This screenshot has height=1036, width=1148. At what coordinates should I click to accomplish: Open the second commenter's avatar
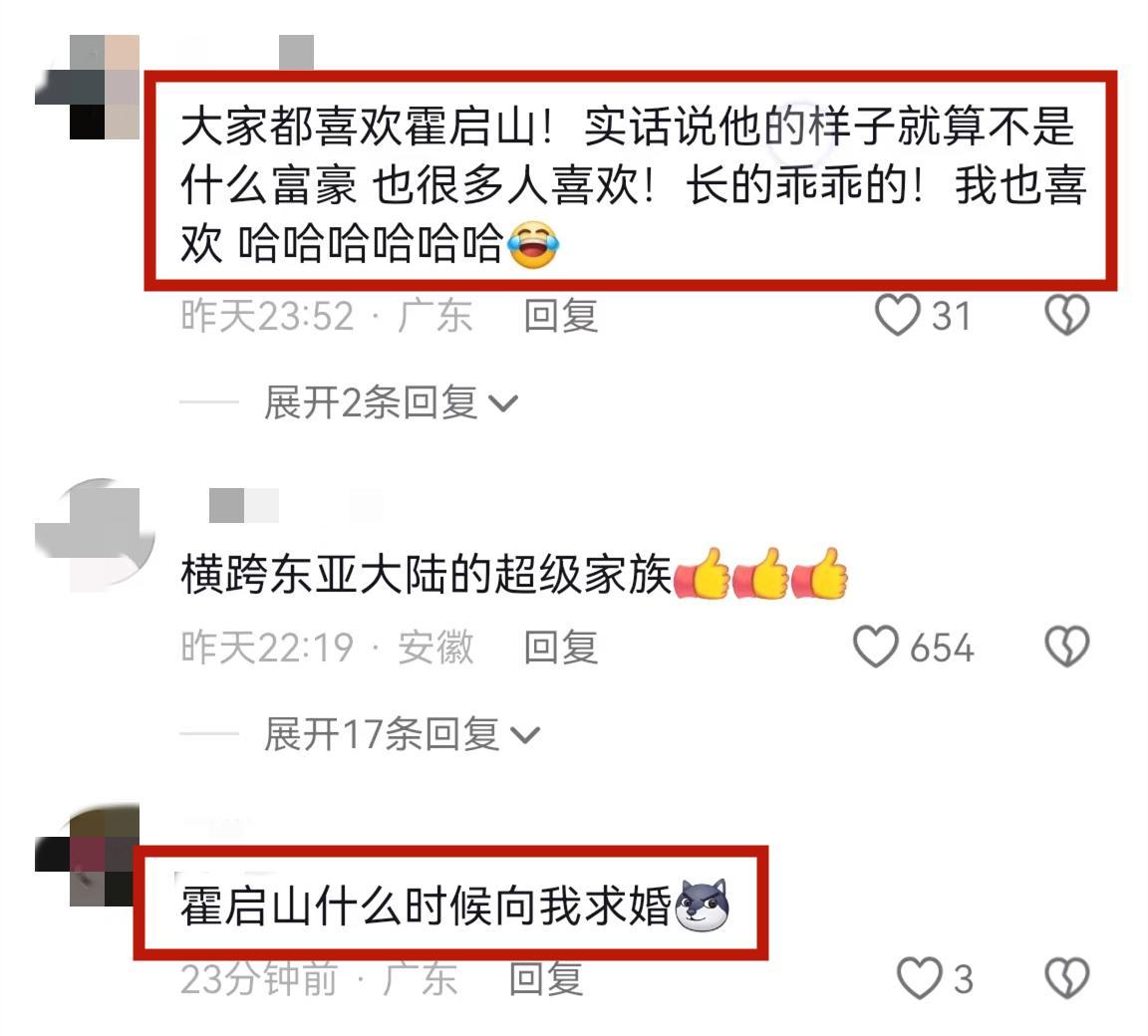pyautogui.click(x=96, y=535)
